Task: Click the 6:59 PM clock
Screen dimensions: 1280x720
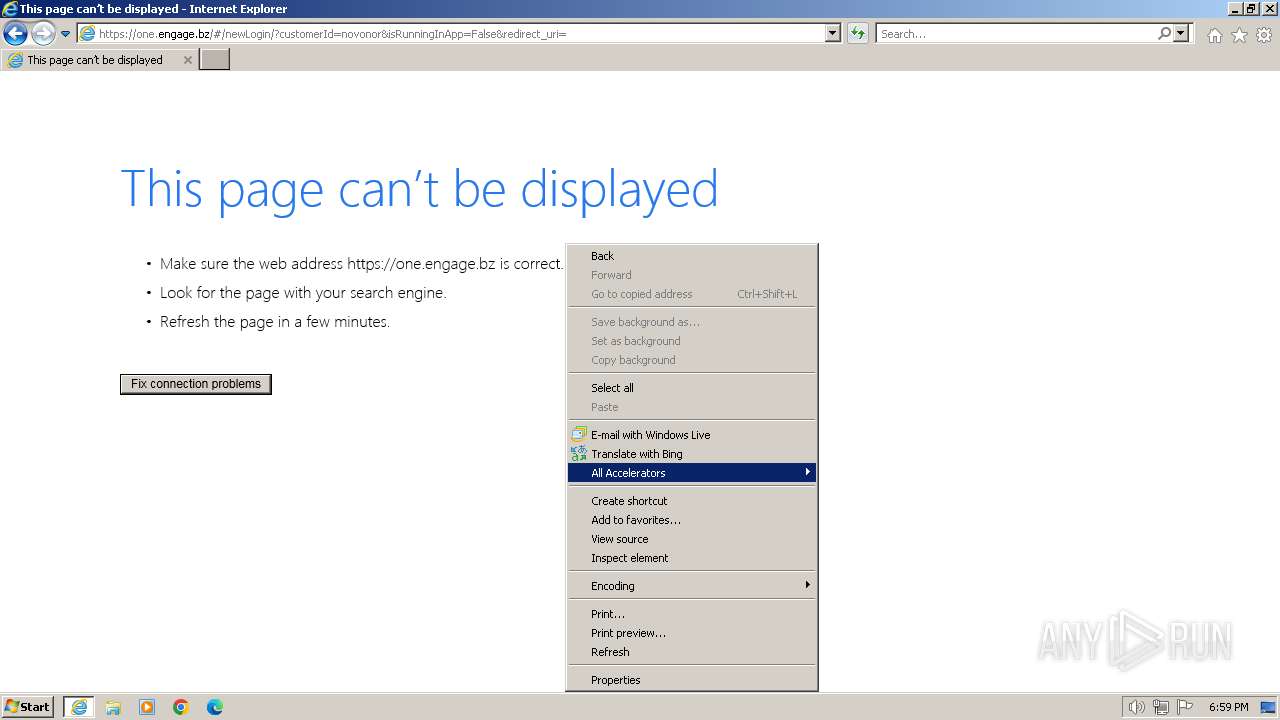Action: click(x=1228, y=707)
